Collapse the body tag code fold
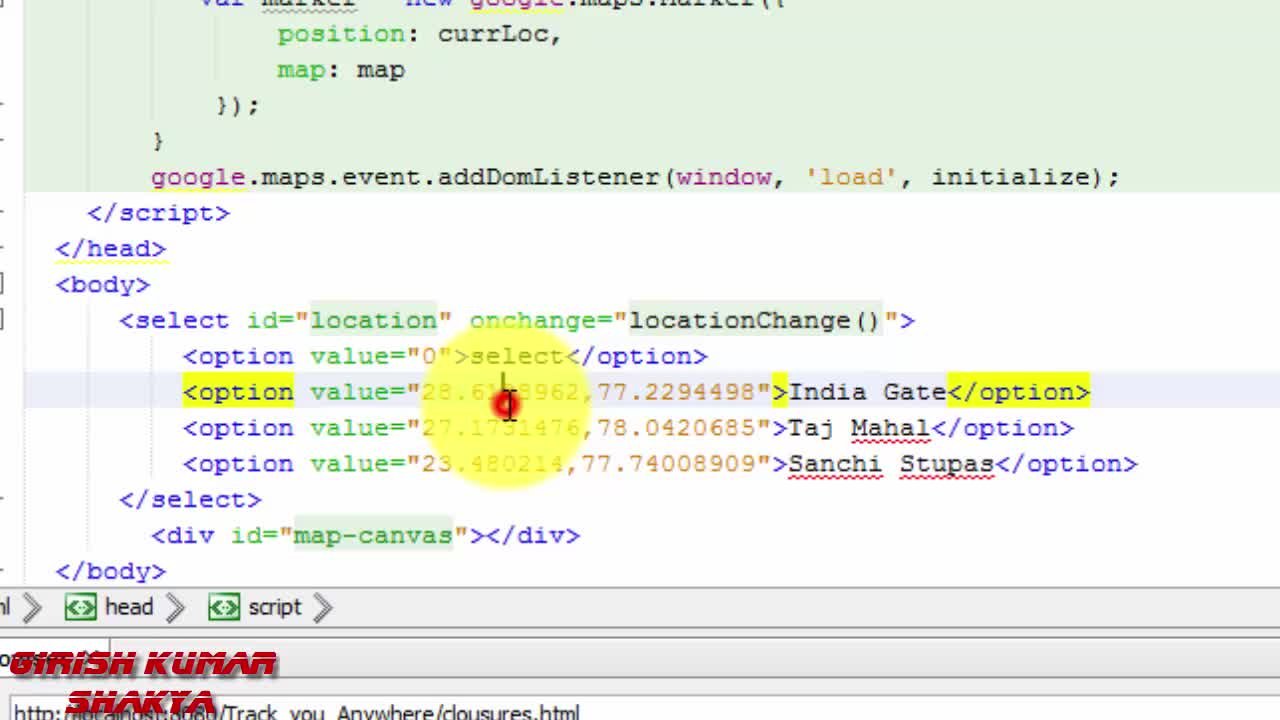 pos(3,285)
